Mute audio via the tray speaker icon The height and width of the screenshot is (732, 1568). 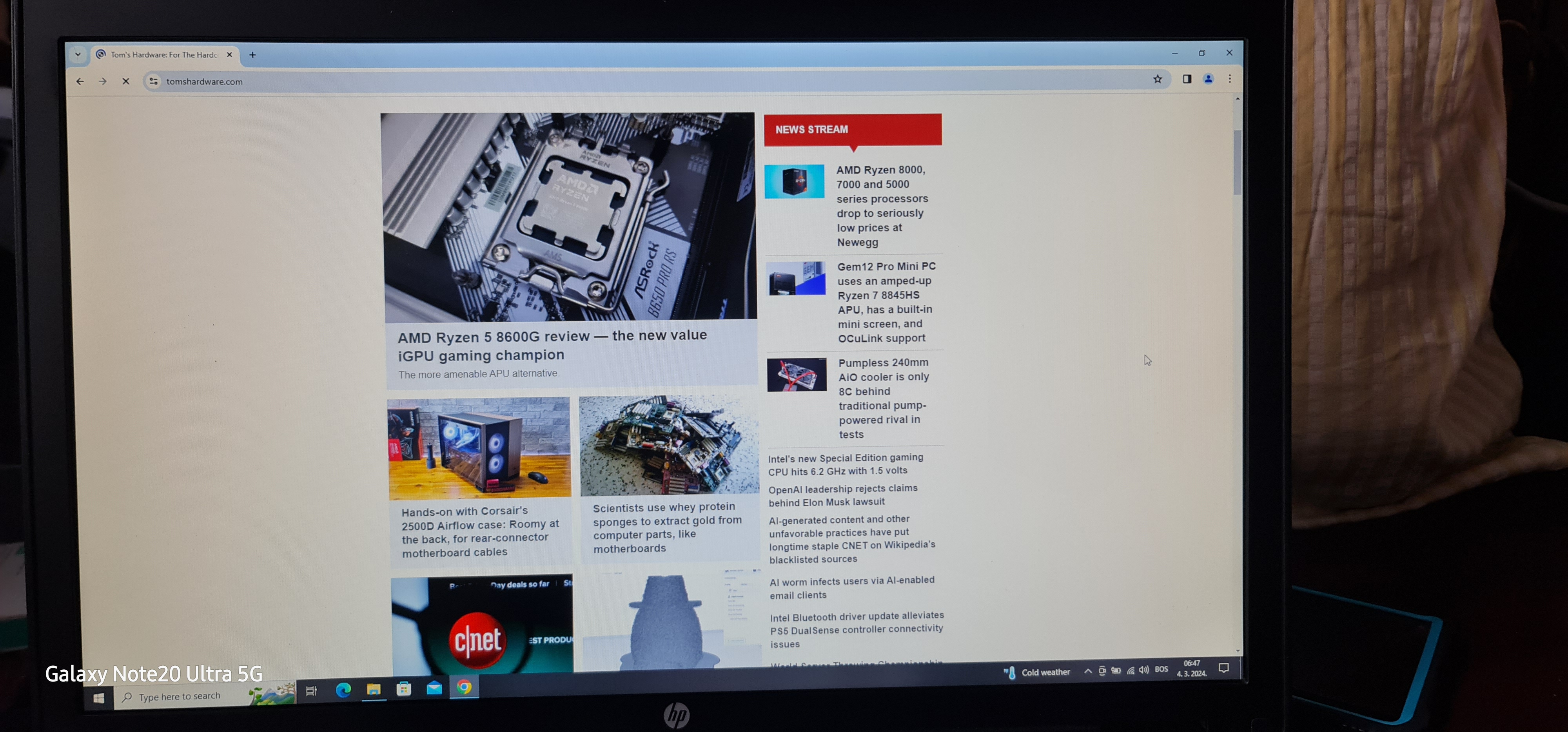1144,671
